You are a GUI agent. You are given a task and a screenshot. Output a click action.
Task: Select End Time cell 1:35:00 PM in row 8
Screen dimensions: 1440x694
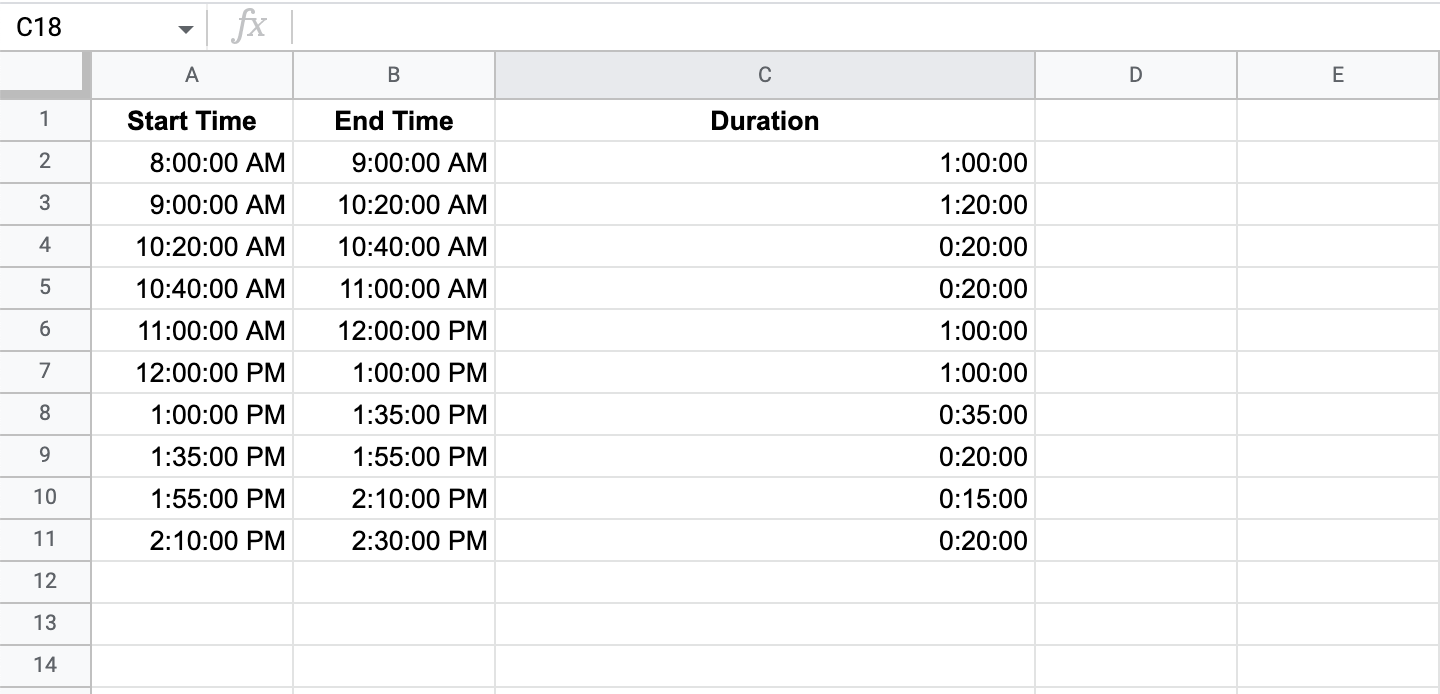(394, 414)
